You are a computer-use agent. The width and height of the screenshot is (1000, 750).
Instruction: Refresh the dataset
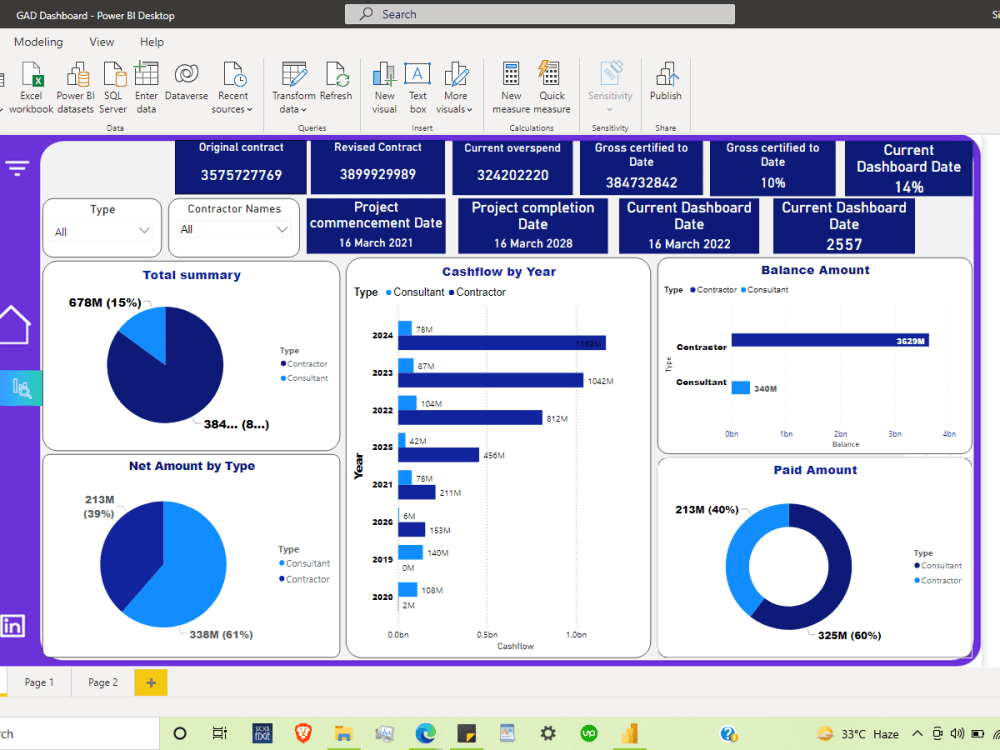click(x=335, y=82)
